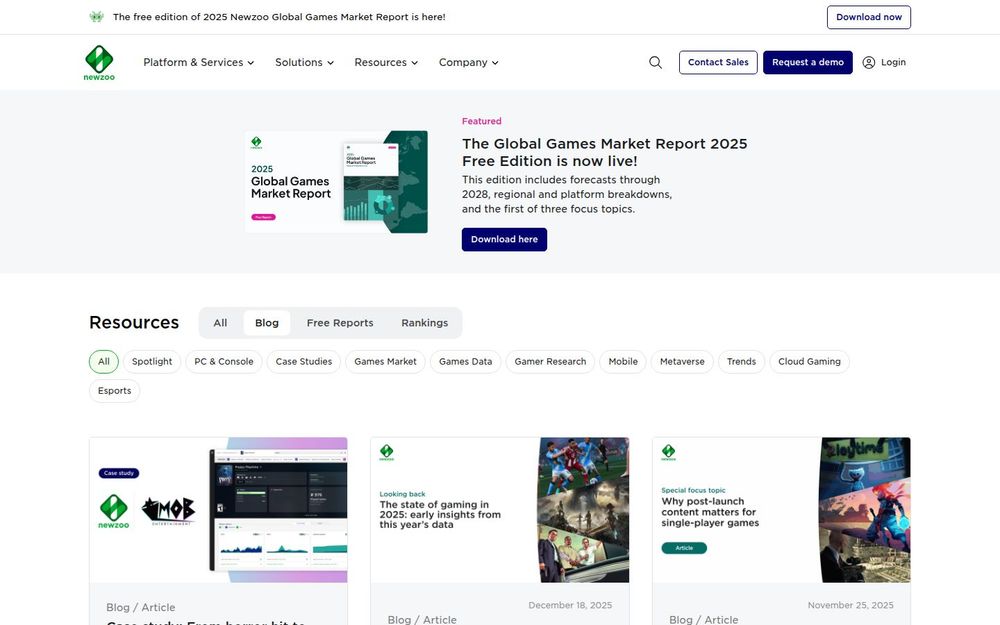Filter by Gamer Research
The height and width of the screenshot is (625, 1000).
(x=550, y=362)
